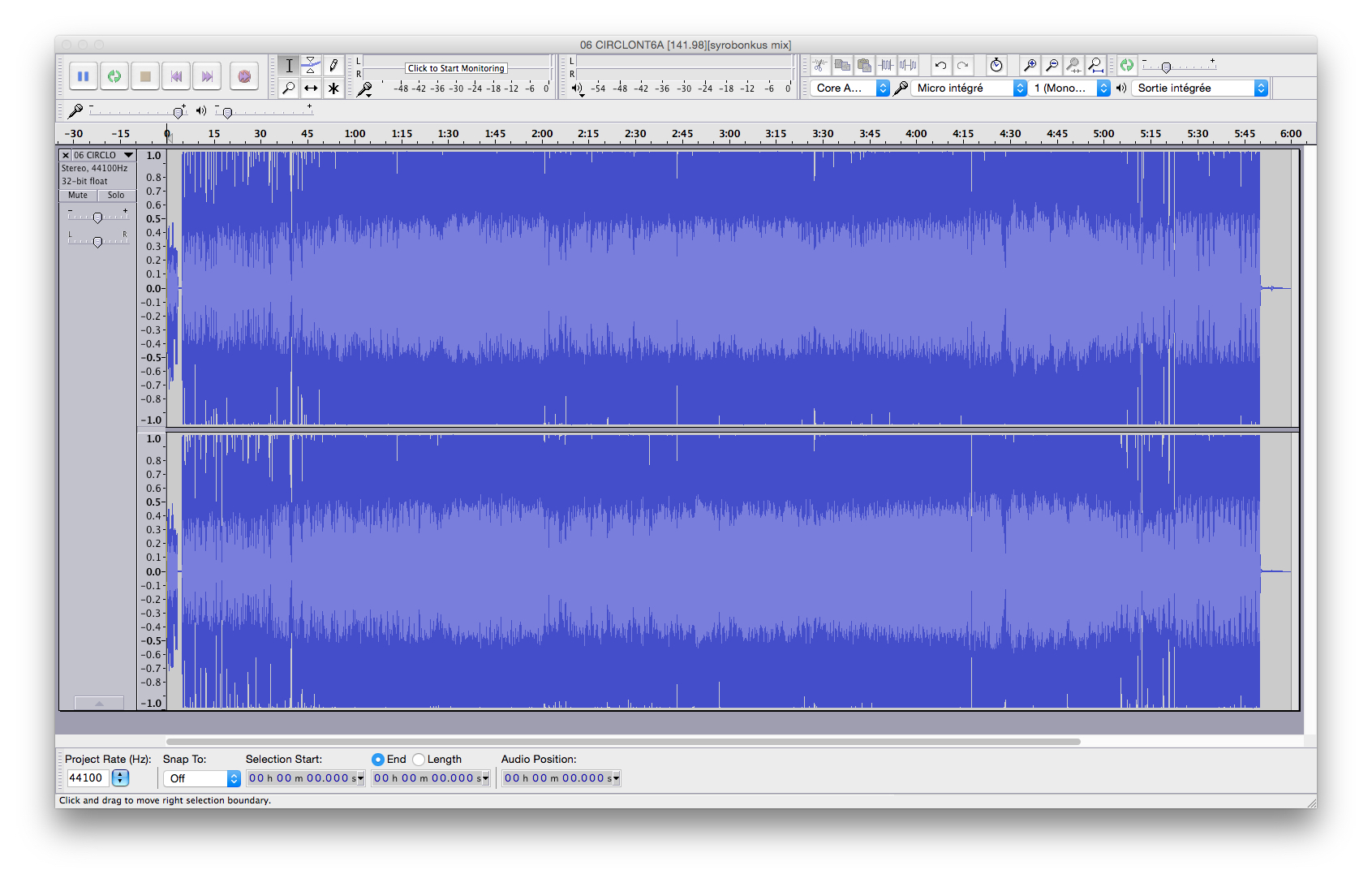Mute the 06 CIRCLO track
The width and height of the screenshot is (1372, 883).
(76, 195)
